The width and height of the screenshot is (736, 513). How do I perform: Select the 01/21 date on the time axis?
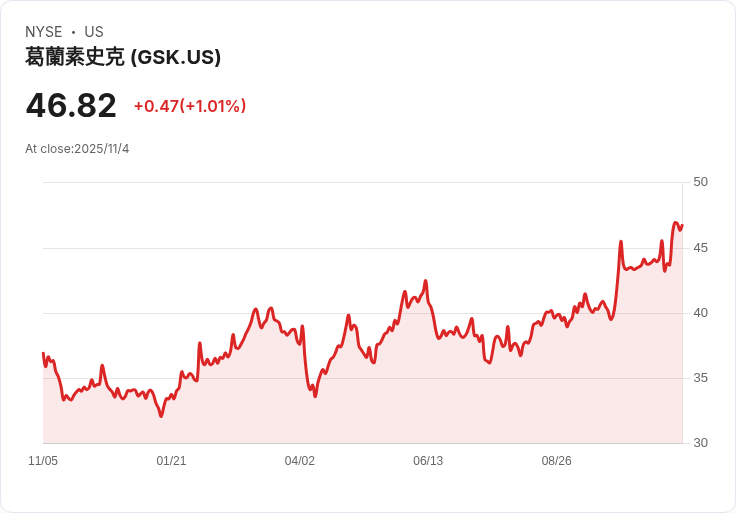coord(171,461)
